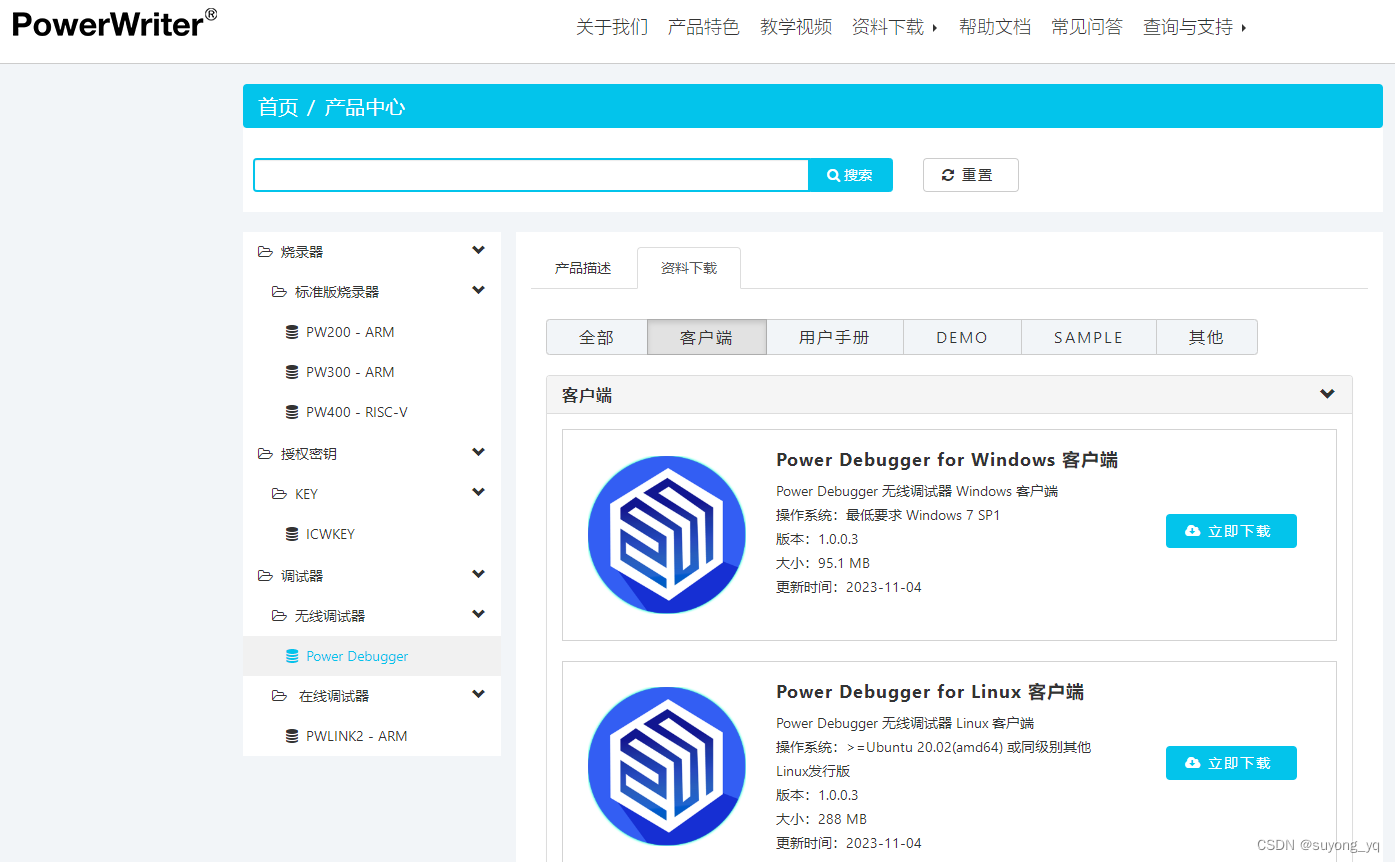Click 'Power Debugger for Linux 客户端' title
This screenshot has width=1395, height=862.
coord(930,692)
